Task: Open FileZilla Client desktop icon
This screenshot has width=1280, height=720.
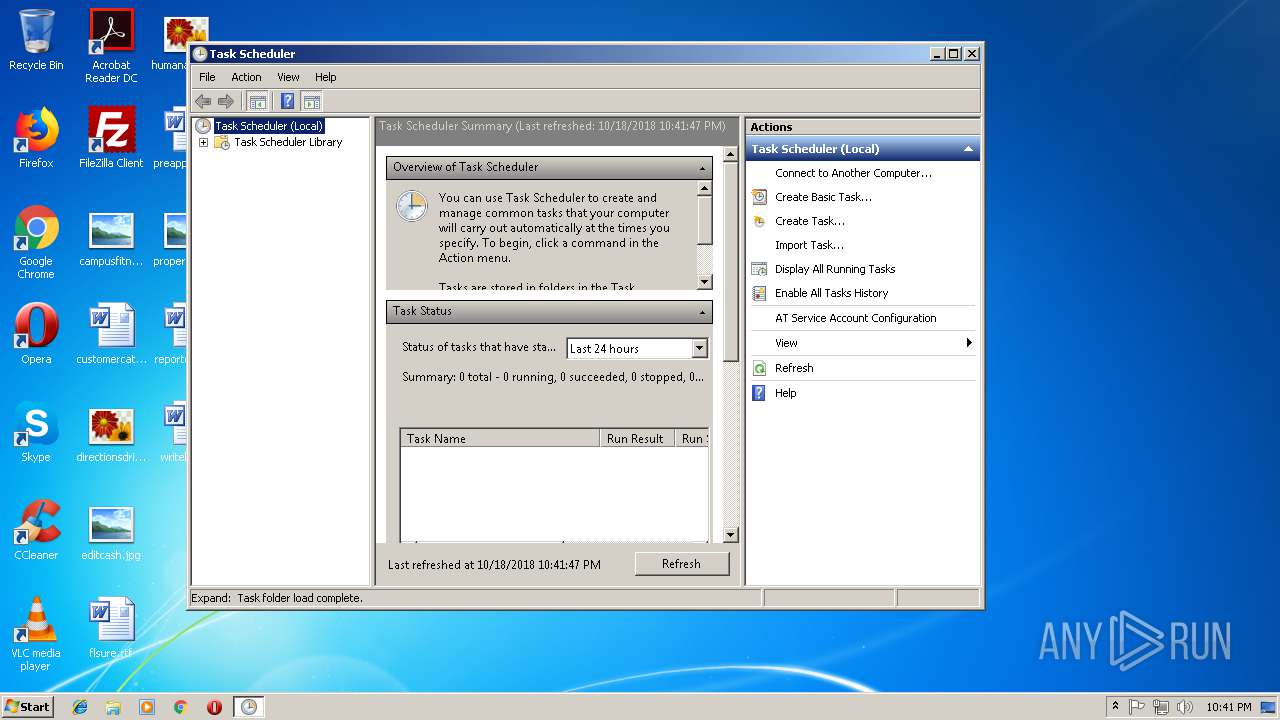Action: tap(111, 138)
